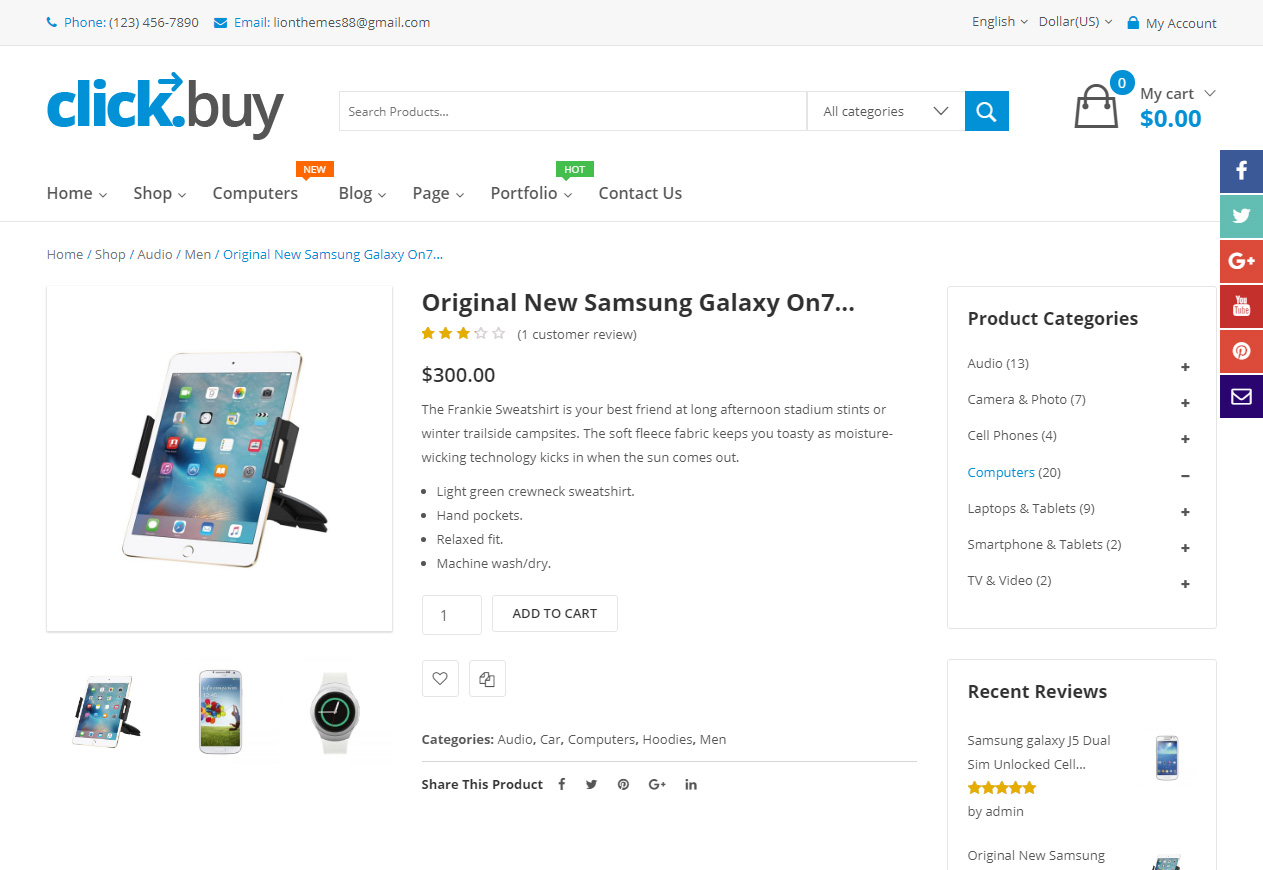Screen dimensions: 1263x870
Task: Open the English language dropdown
Action: 999,22
